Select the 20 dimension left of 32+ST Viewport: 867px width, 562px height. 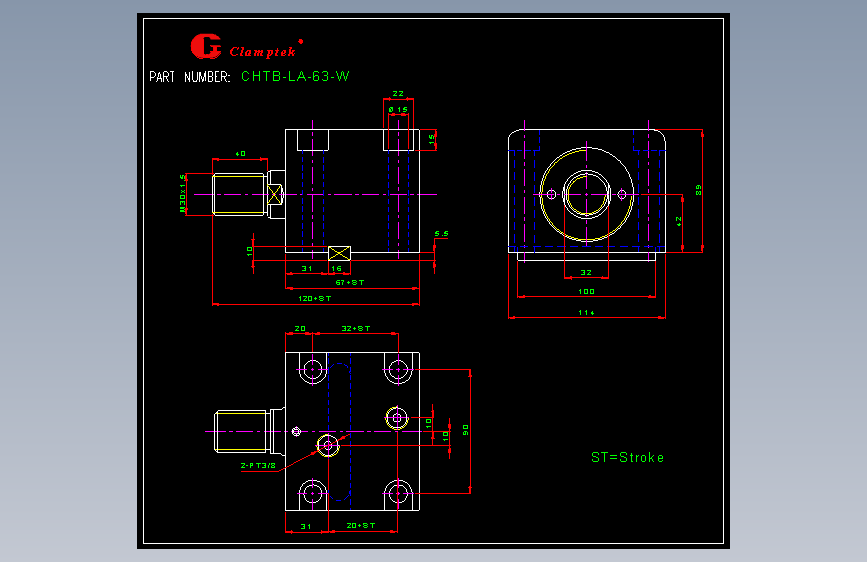coord(300,328)
